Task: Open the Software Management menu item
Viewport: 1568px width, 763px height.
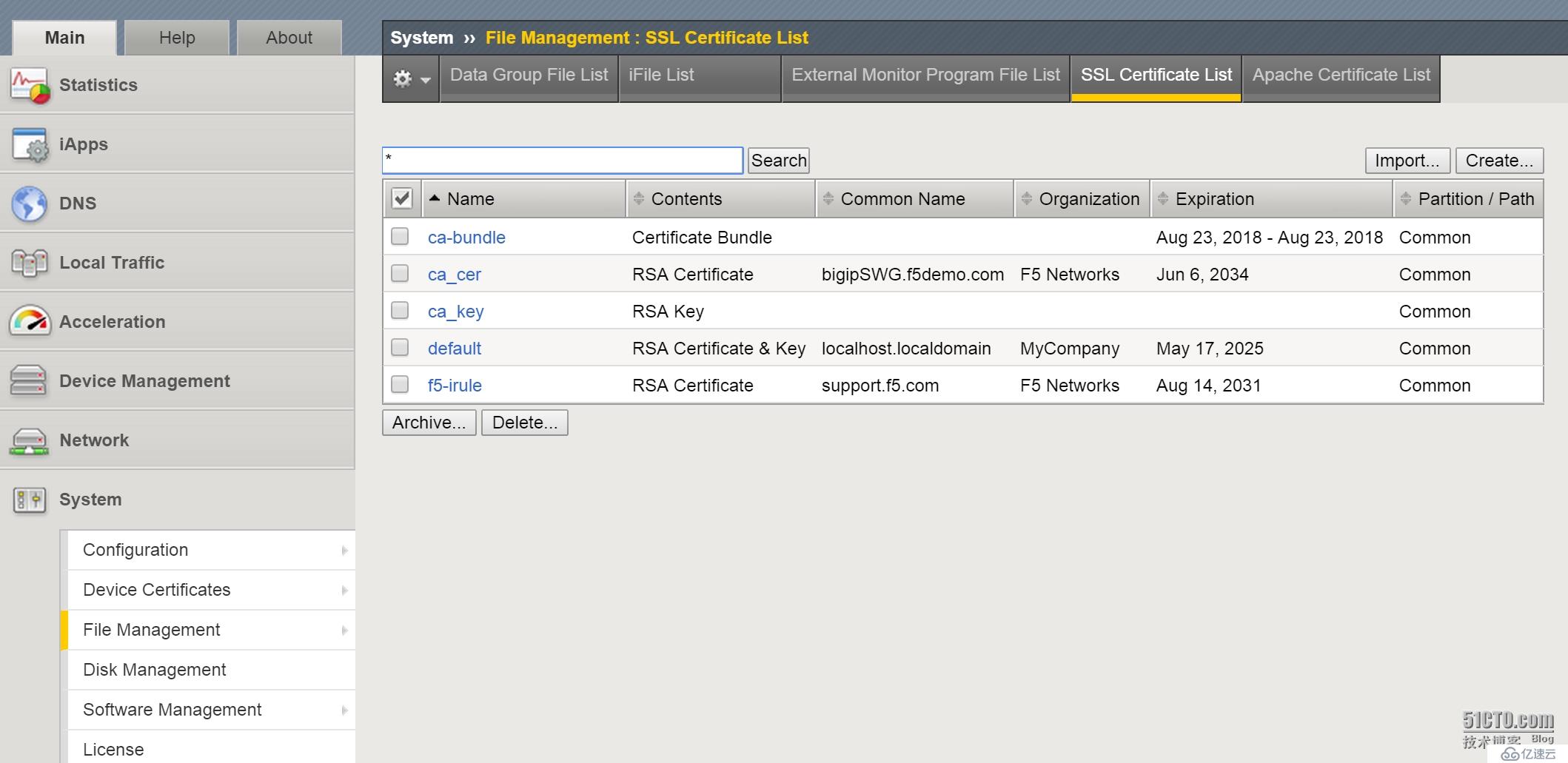Action: point(212,710)
